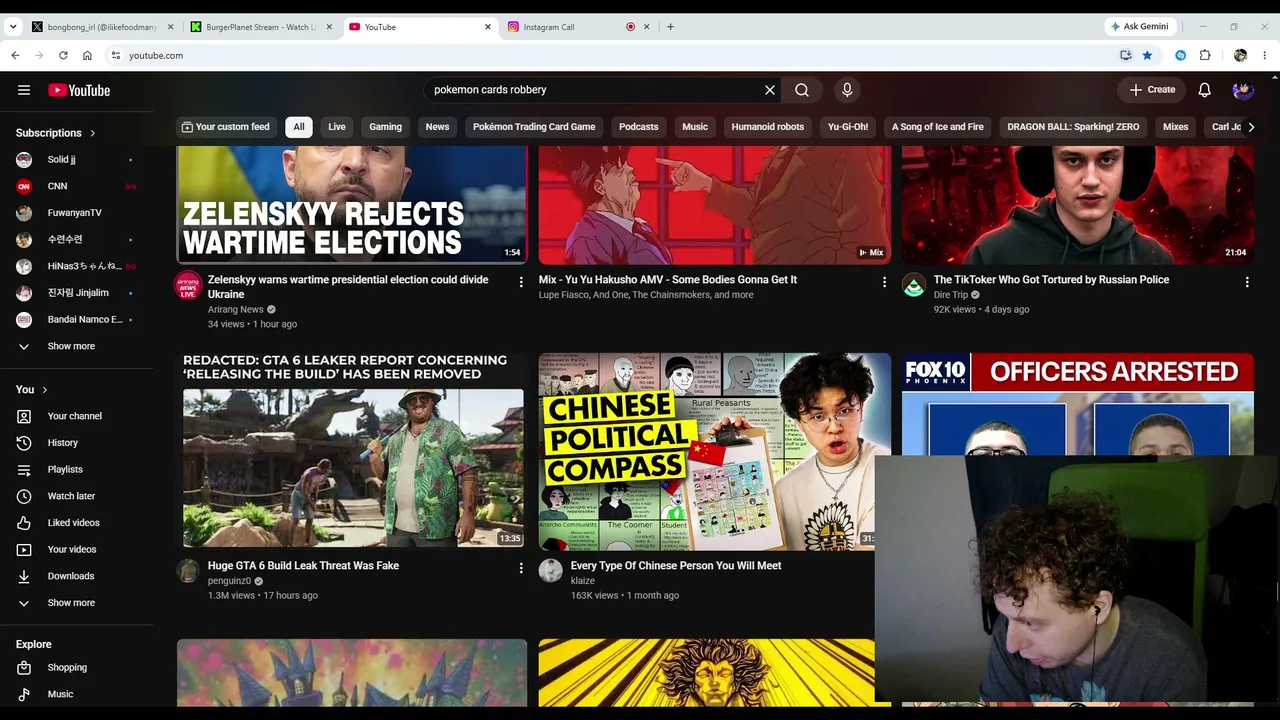This screenshot has width=1280, height=720.
Task: Select the Live filter chip
Action: pyautogui.click(x=337, y=127)
